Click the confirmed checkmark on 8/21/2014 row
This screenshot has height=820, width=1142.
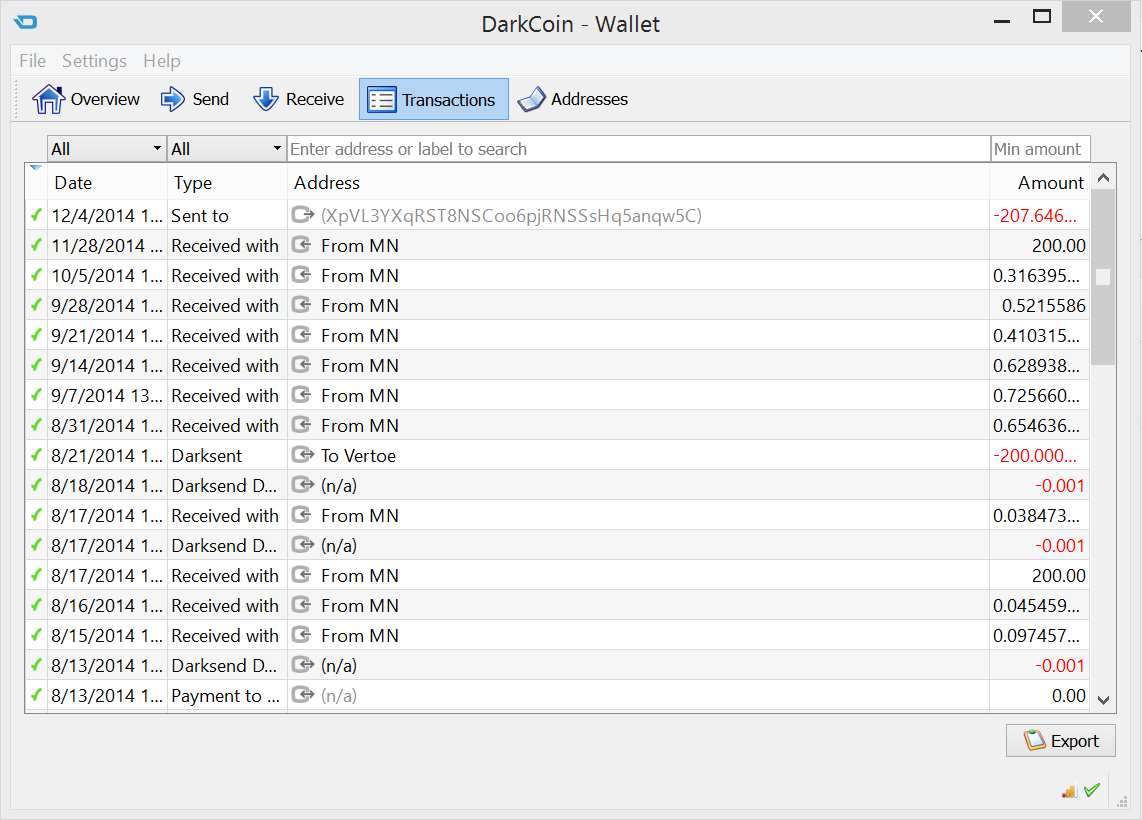(36, 455)
